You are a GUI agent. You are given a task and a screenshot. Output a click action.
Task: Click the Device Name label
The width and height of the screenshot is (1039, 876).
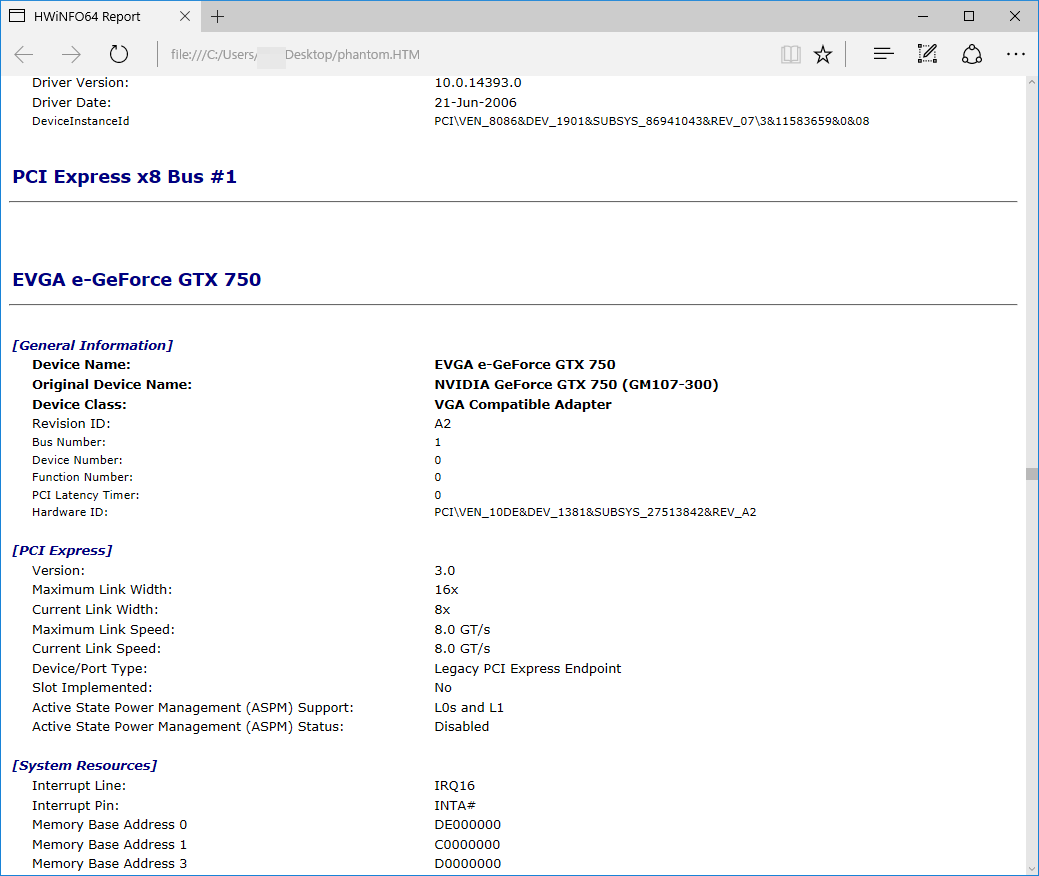tap(82, 364)
